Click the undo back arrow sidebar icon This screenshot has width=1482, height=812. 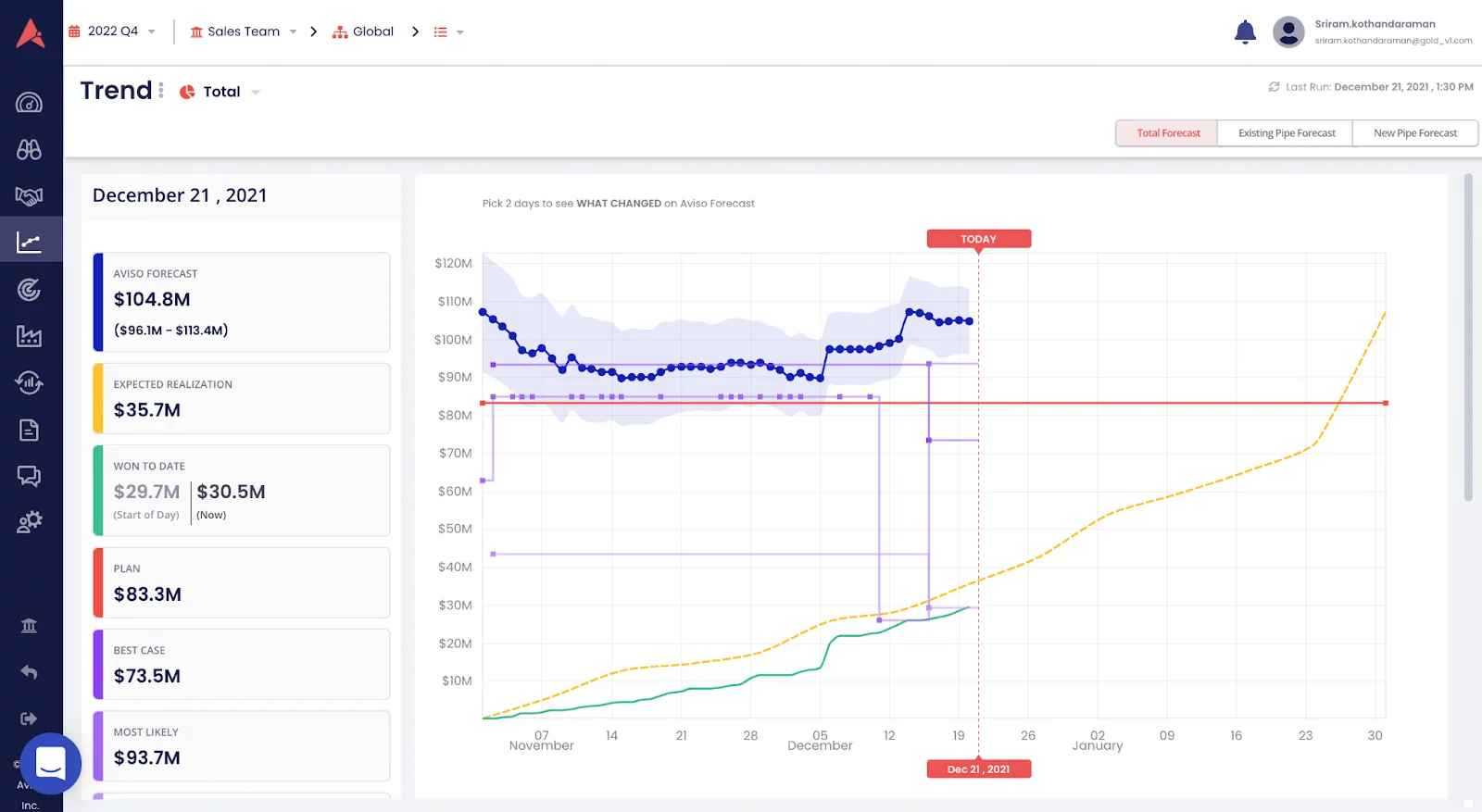[x=29, y=672]
